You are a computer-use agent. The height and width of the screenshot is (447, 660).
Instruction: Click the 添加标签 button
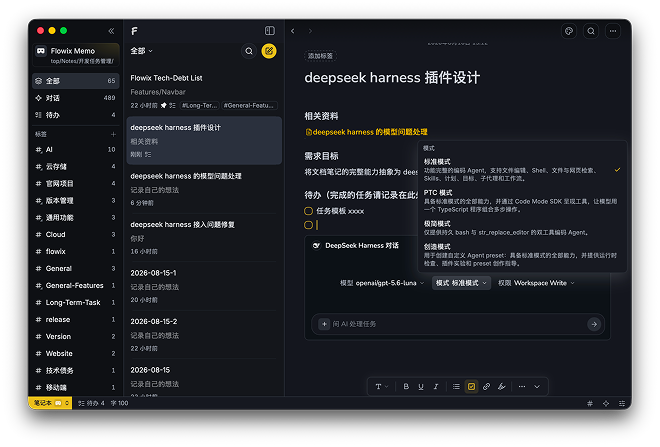point(320,56)
